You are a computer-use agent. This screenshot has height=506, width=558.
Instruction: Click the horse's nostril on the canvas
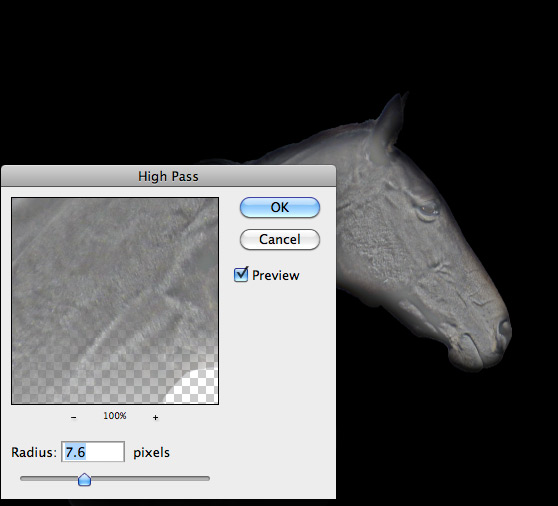(x=504, y=329)
